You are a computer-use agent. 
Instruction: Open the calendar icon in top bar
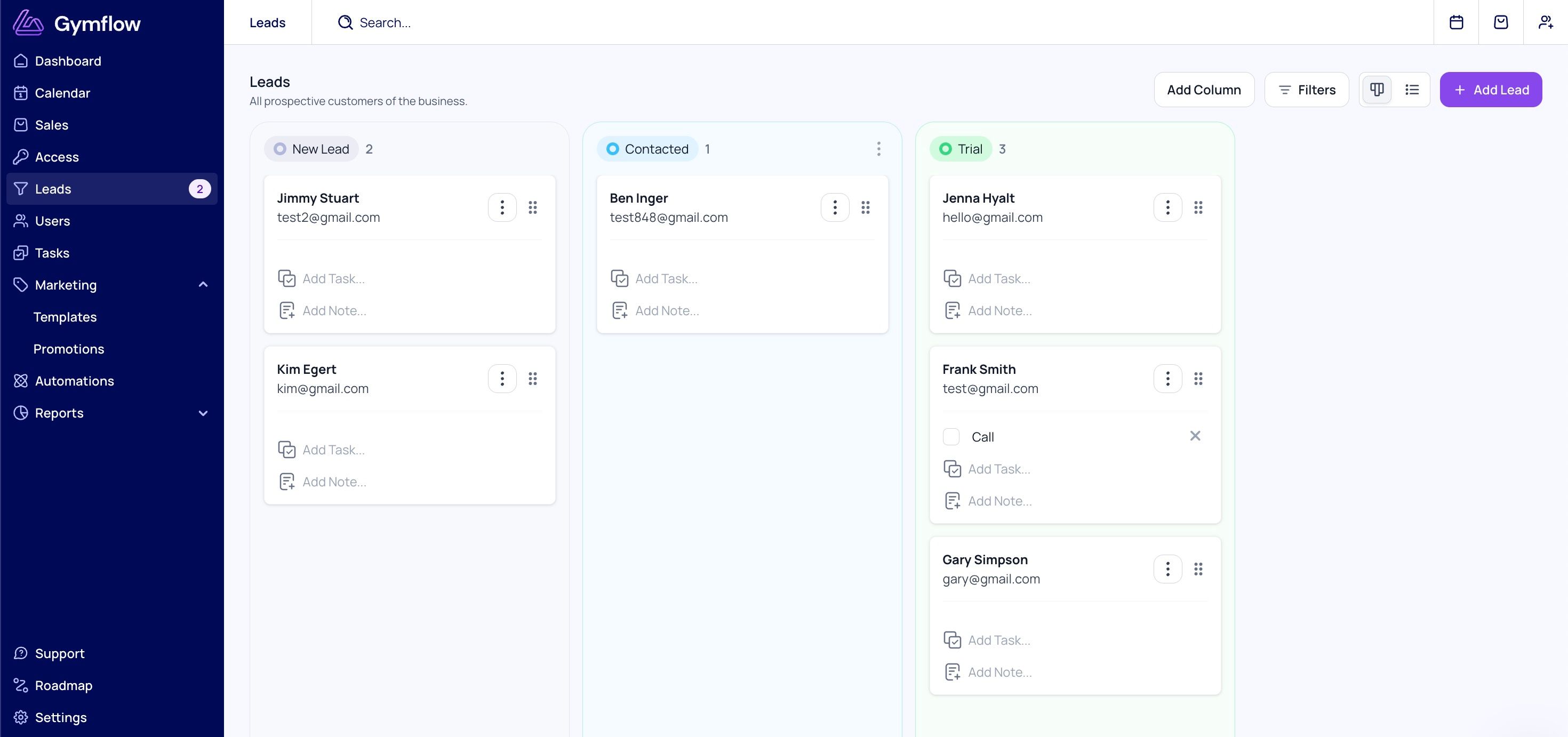click(1456, 22)
